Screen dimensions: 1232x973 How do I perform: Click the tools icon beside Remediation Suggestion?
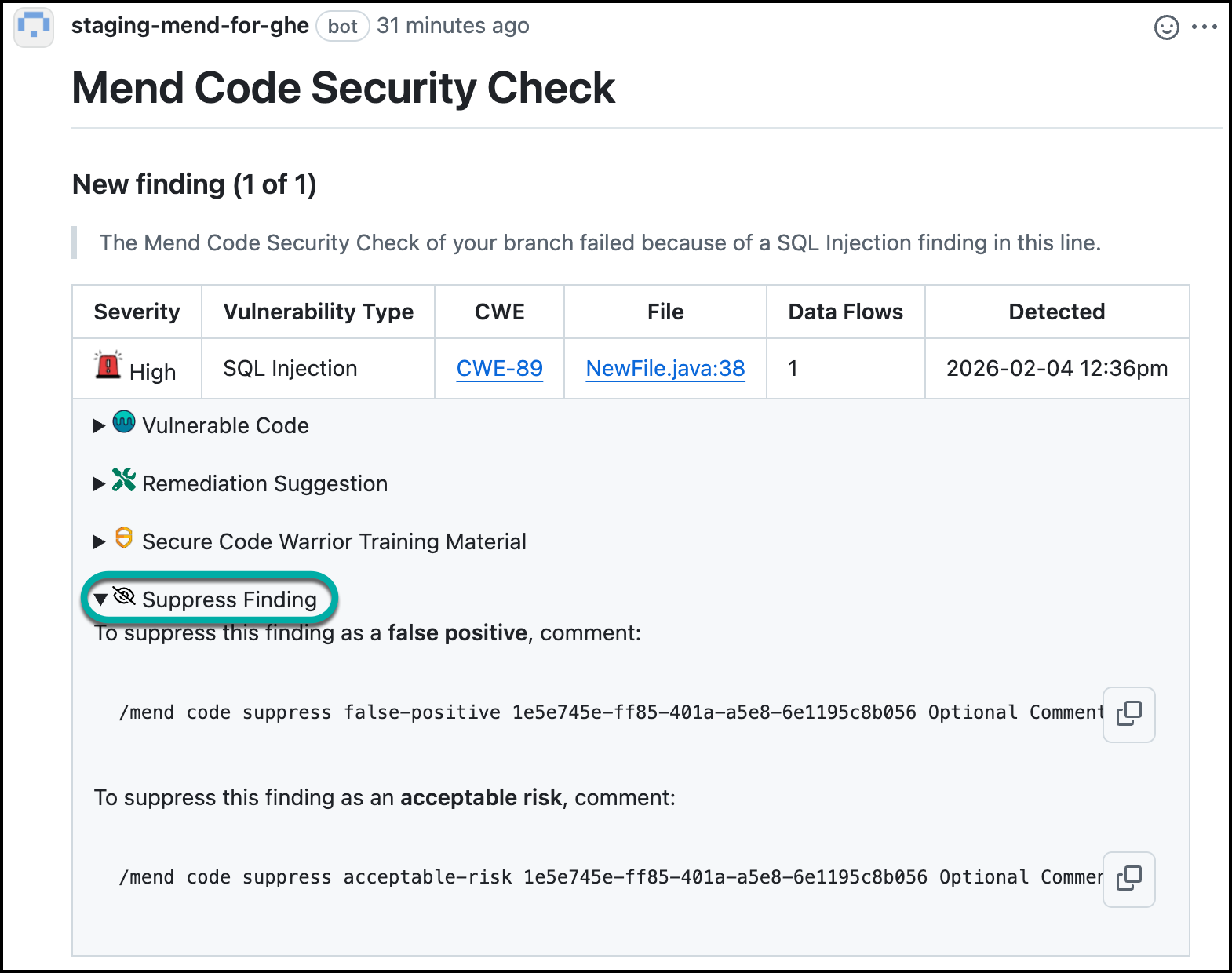coord(124,479)
